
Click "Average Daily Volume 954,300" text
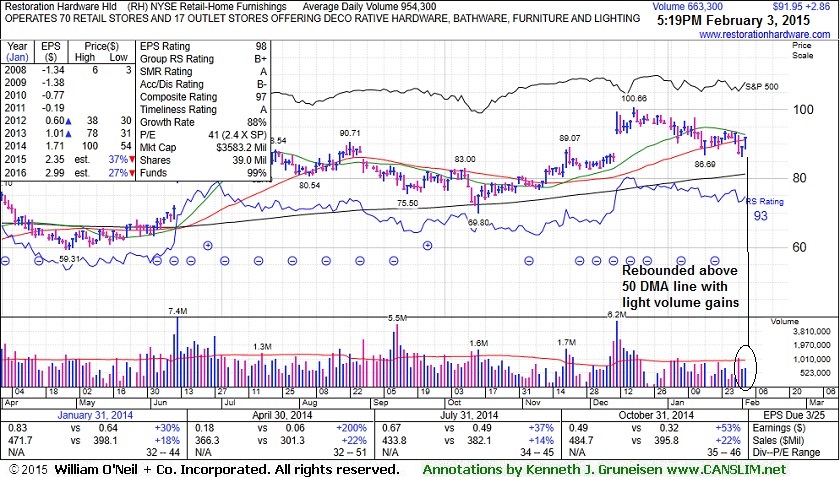[369, 7]
